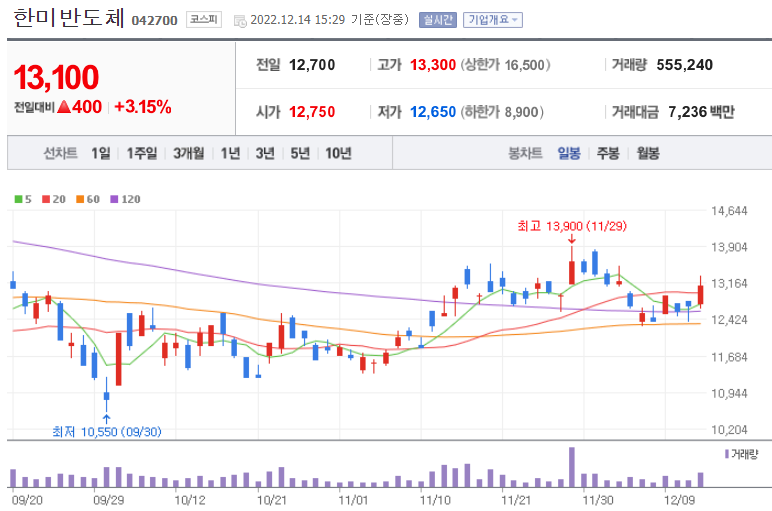Viewport: 772px width, 511px height.
Task: Click the 거래대금 7,236 백만 value
Action: click(701, 112)
